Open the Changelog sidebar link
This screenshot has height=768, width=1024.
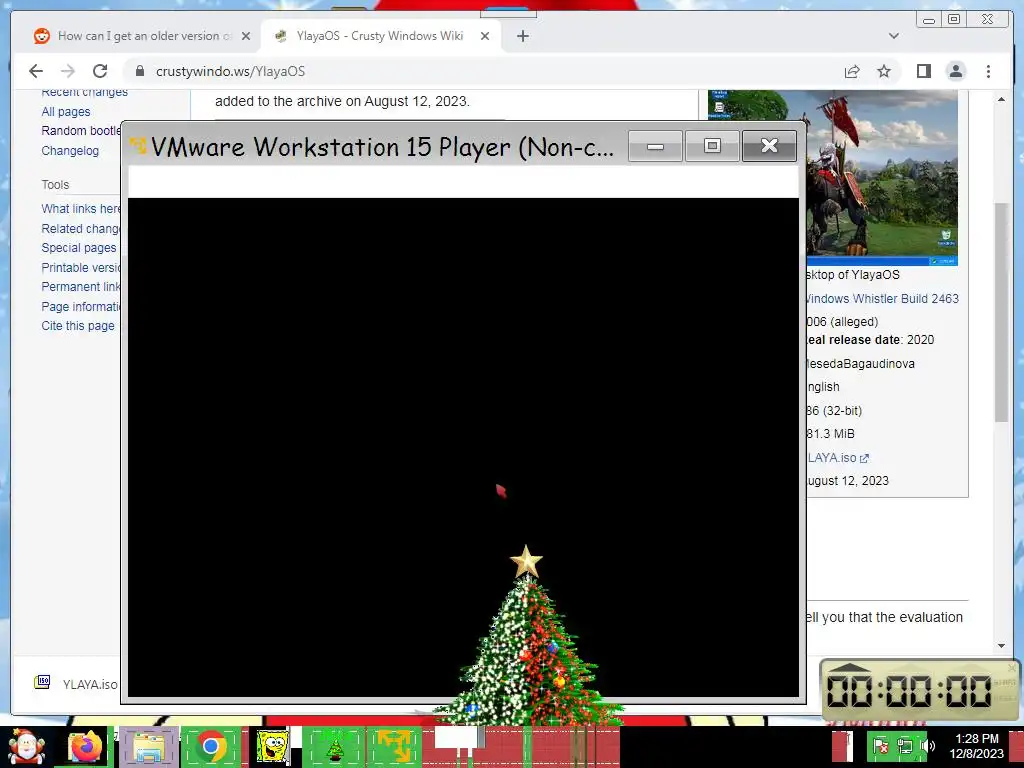(70, 151)
